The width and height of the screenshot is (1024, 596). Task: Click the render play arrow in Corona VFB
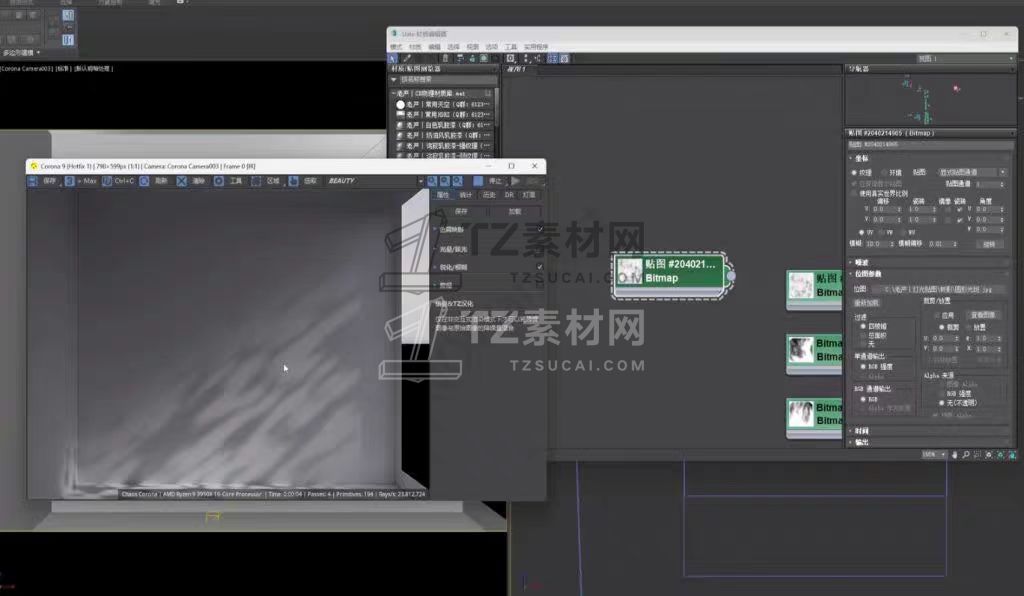click(x=515, y=181)
